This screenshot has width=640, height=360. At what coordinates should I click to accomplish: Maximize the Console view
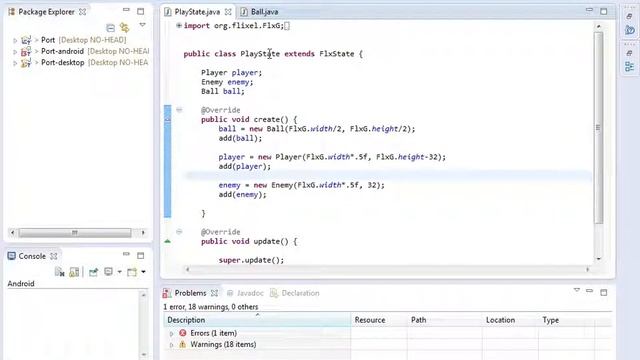[x=140, y=256]
